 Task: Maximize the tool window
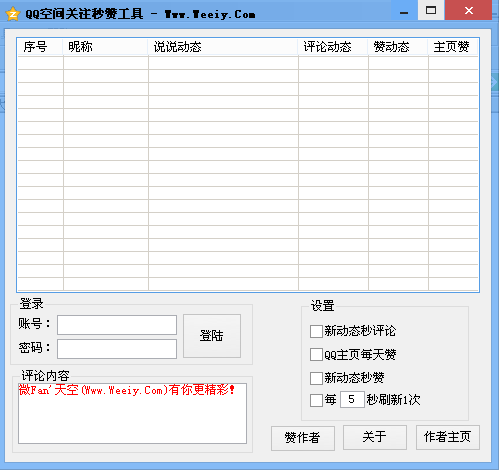[x=431, y=11]
